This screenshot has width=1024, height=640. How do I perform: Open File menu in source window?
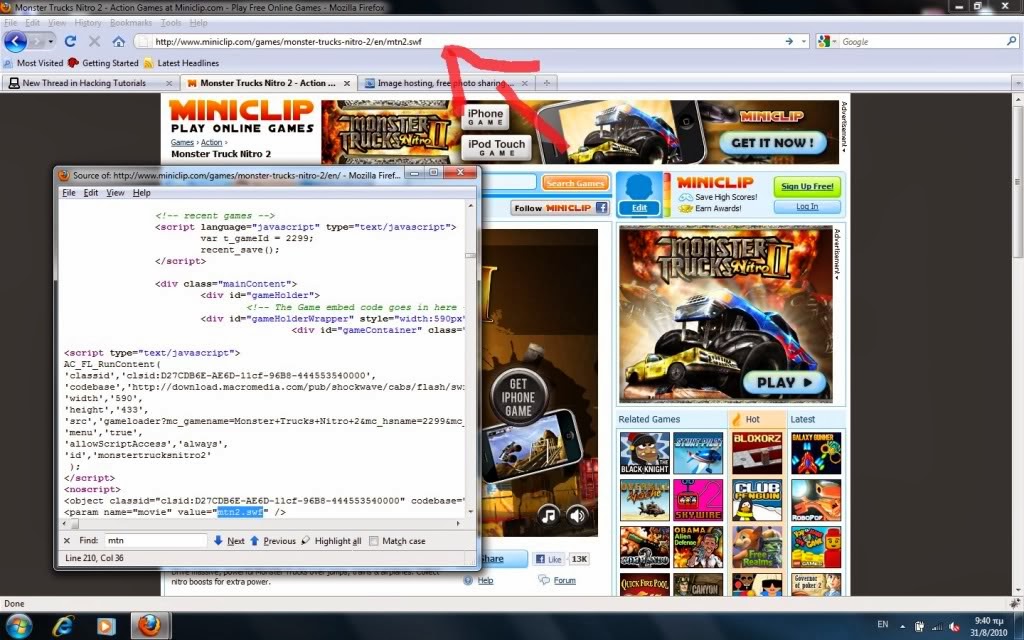click(69, 193)
